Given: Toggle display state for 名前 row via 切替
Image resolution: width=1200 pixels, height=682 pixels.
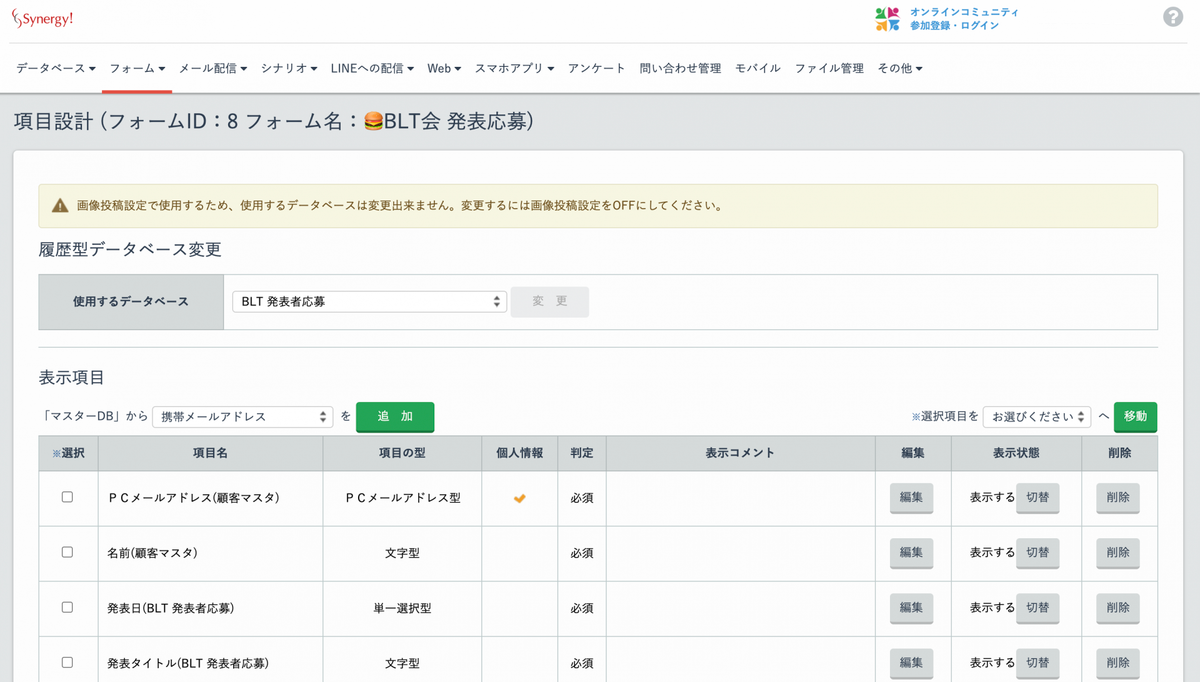Looking at the screenshot, I should coord(1038,553).
